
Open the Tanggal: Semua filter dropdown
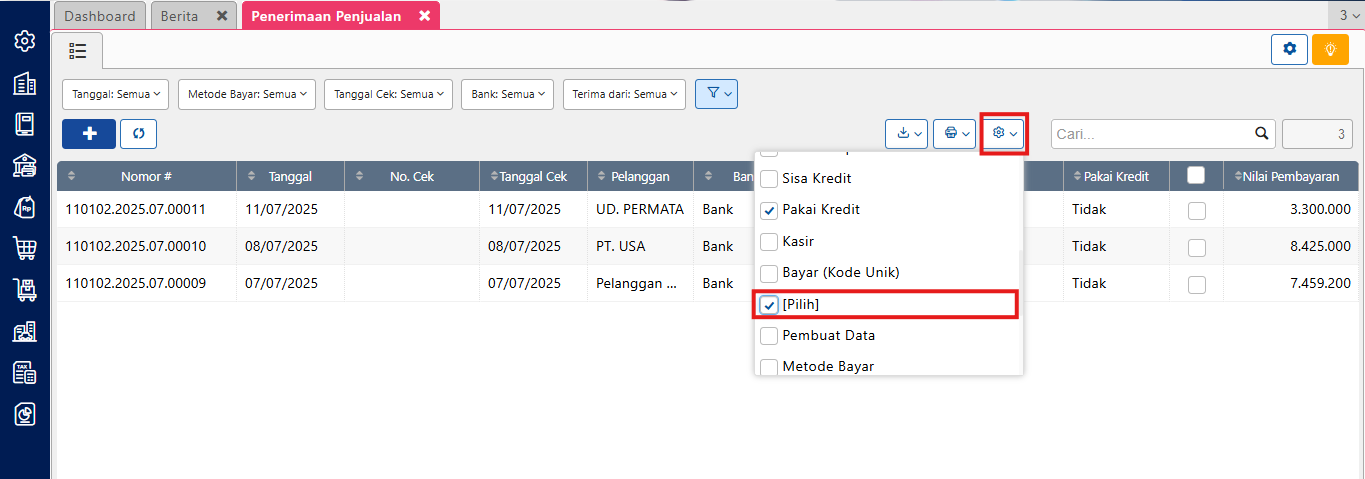(x=116, y=94)
